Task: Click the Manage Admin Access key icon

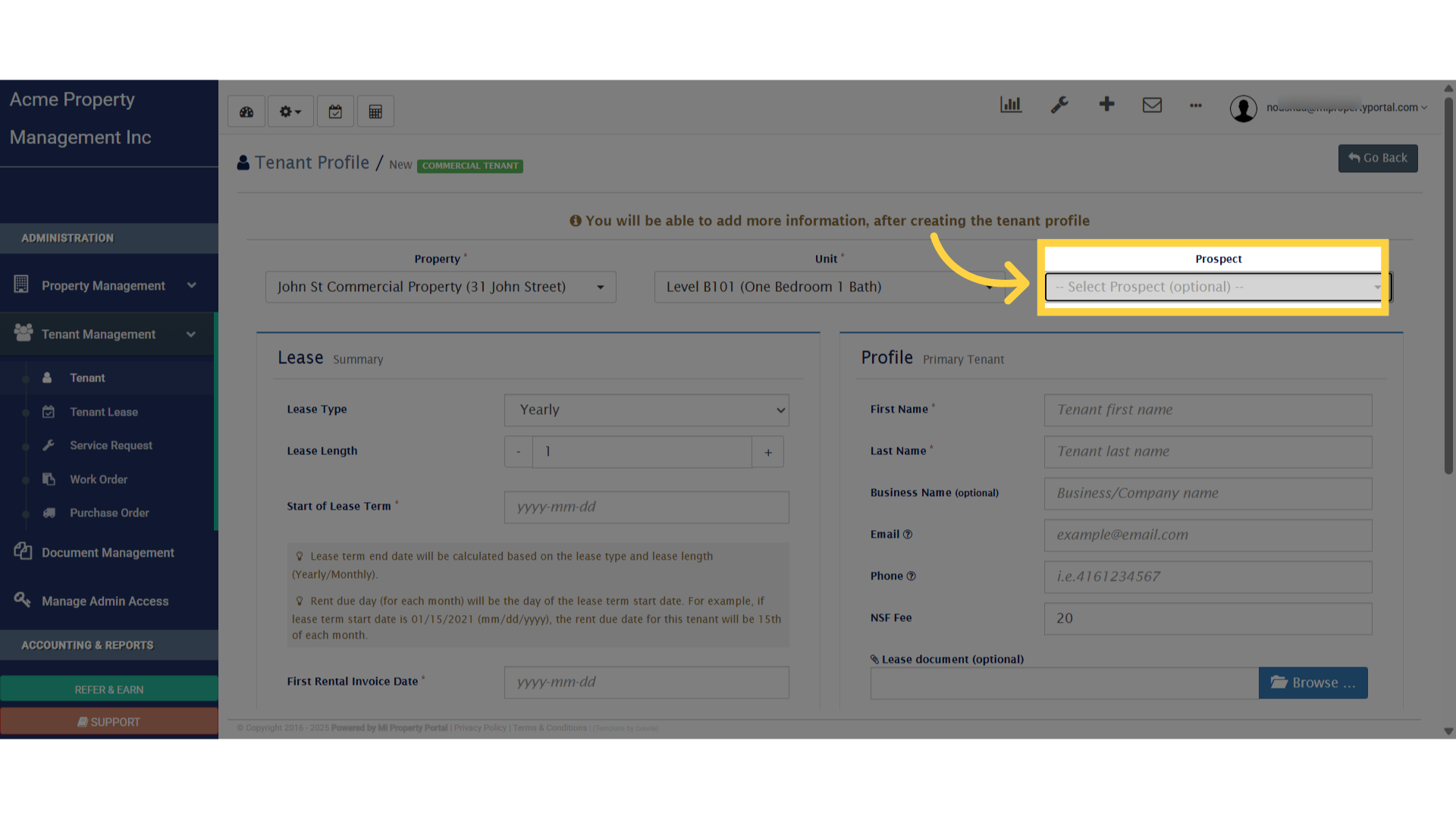Action: [x=22, y=600]
